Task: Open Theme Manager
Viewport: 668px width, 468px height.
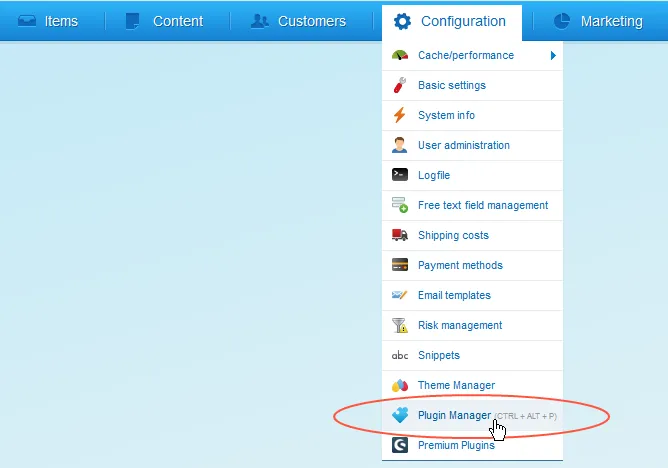Action: 472,386
